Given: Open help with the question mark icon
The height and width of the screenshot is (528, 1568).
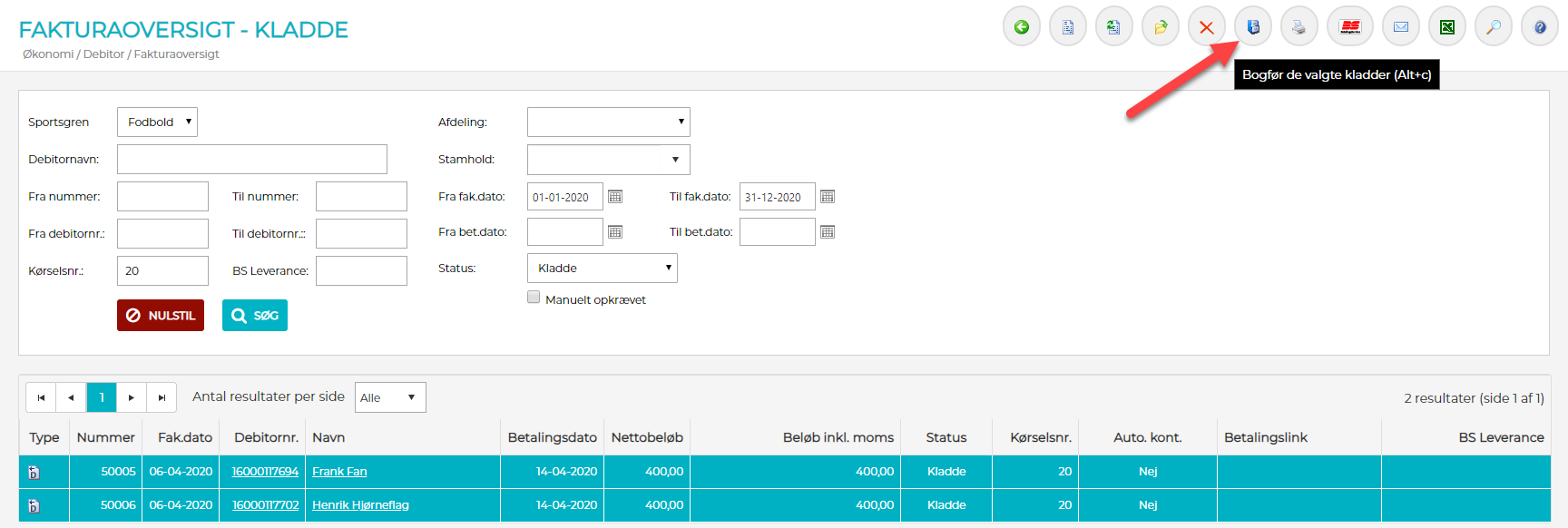Looking at the screenshot, I should tap(1539, 27).
